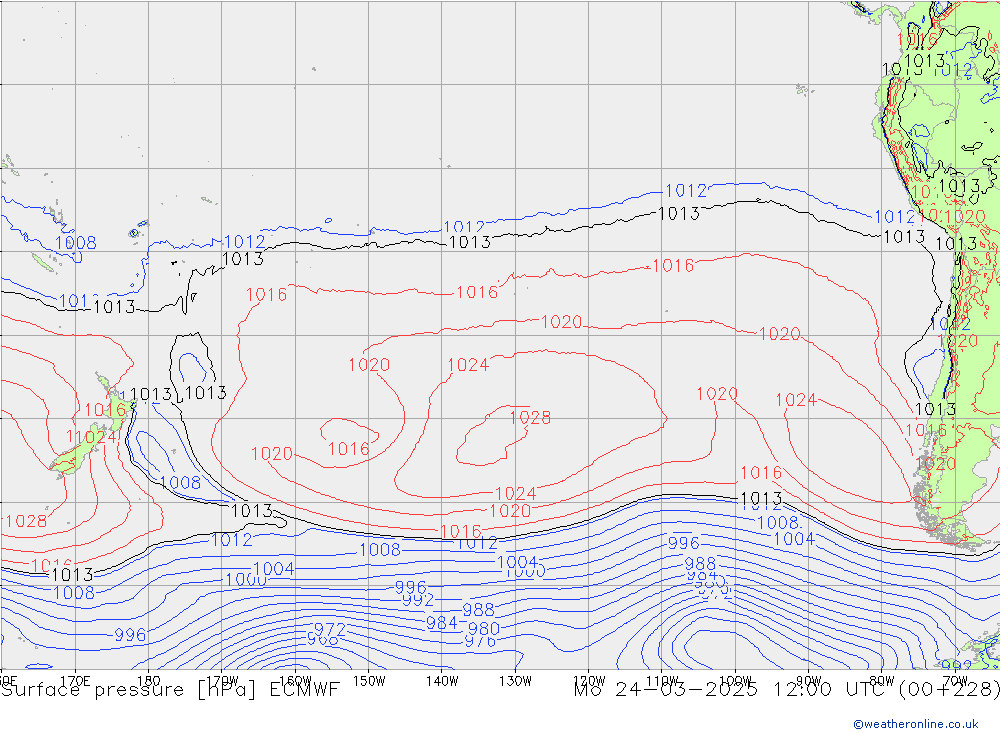Select the 'Mo 24-03-2025 12:00 UTC (00+228)' timestamp
This screenshot has width=1000, height=733.
[x=786, y=690]
